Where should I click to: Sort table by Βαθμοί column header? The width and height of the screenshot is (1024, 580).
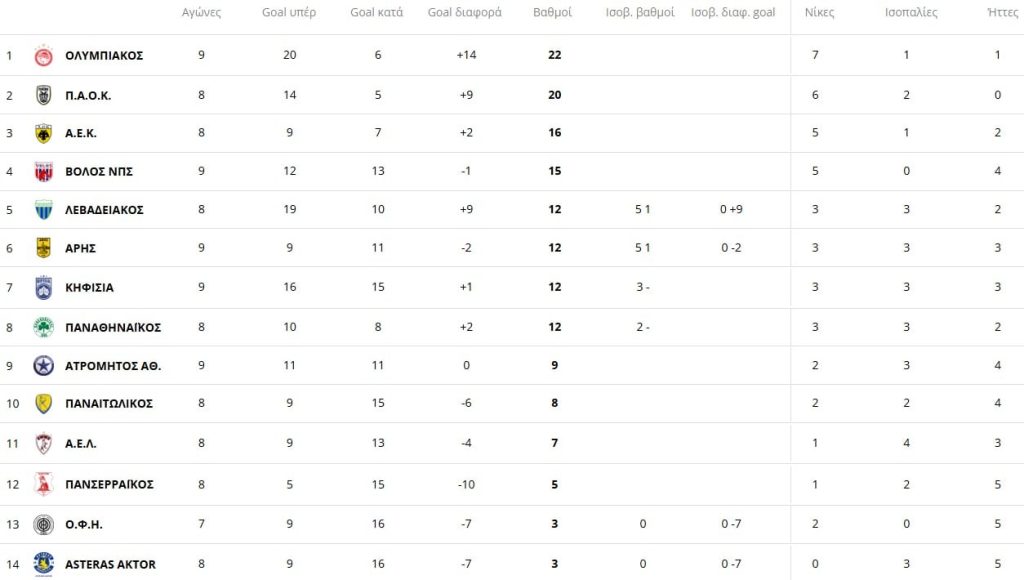555,13
